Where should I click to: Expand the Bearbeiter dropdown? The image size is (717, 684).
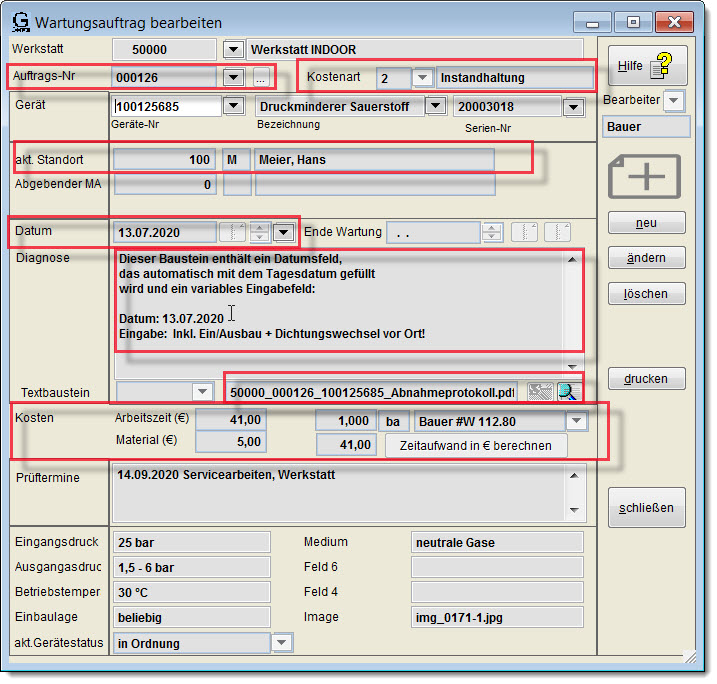coord(674,100)
